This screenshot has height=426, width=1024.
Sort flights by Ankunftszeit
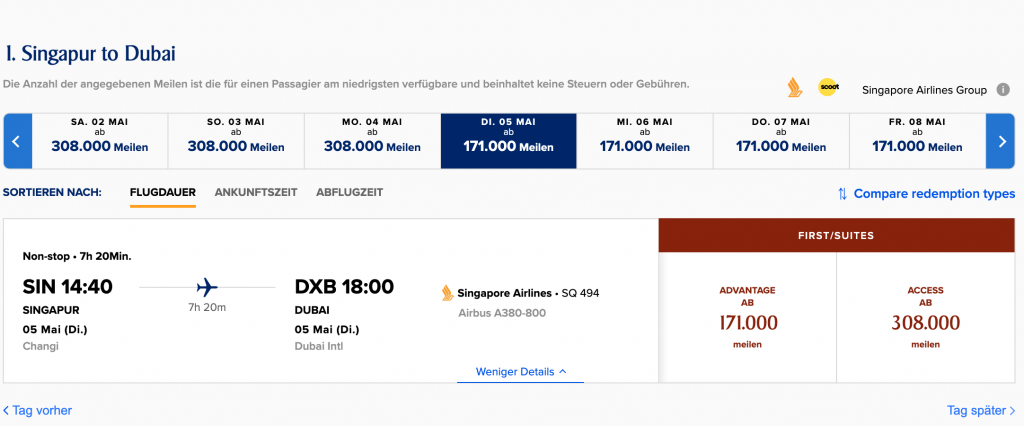tap(256, 192)
